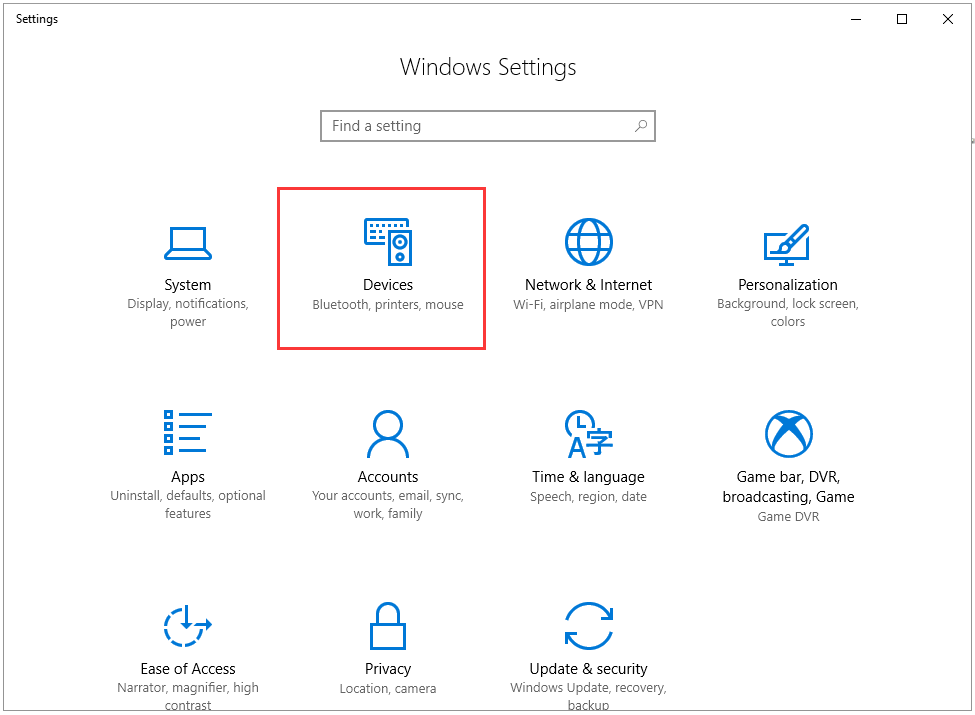The image size is (975, 715).
Task: Click 'Wi-Fi, airplane mode, VPN' description
Action: (x=588, y=305)
